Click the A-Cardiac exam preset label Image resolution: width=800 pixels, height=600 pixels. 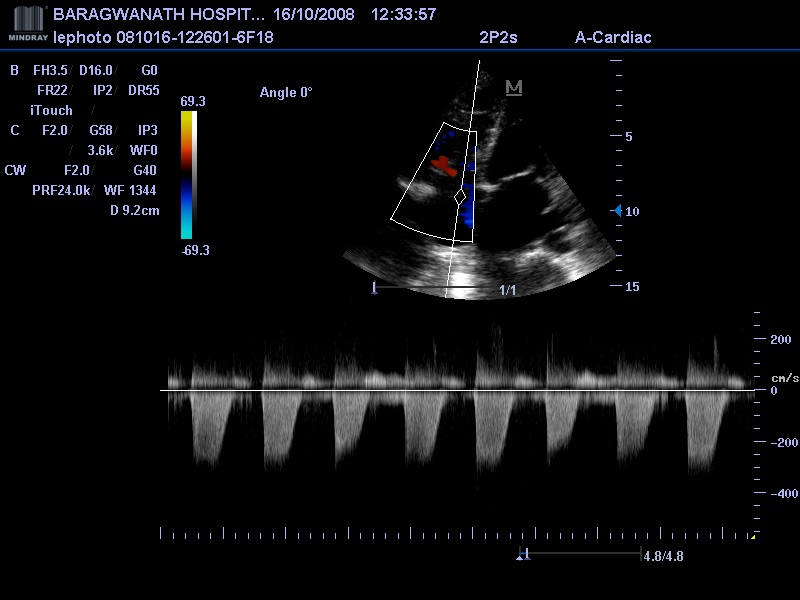coord(613,37)
